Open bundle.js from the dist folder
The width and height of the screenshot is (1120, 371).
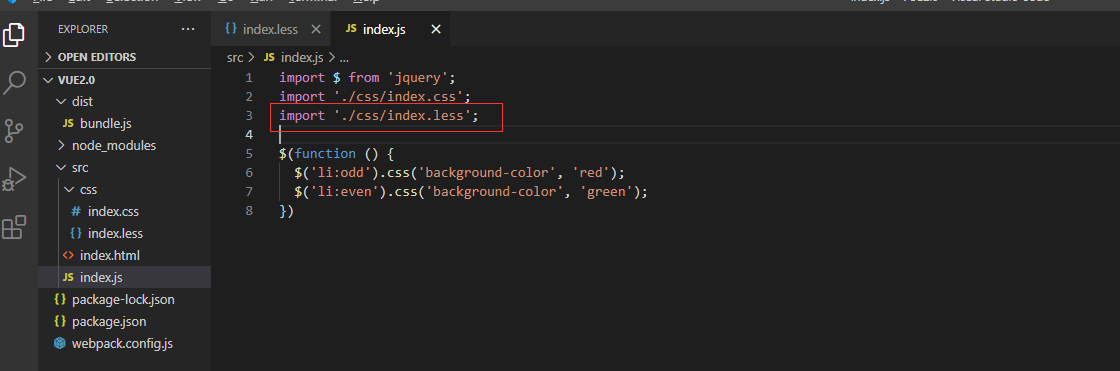coord(124,124)
